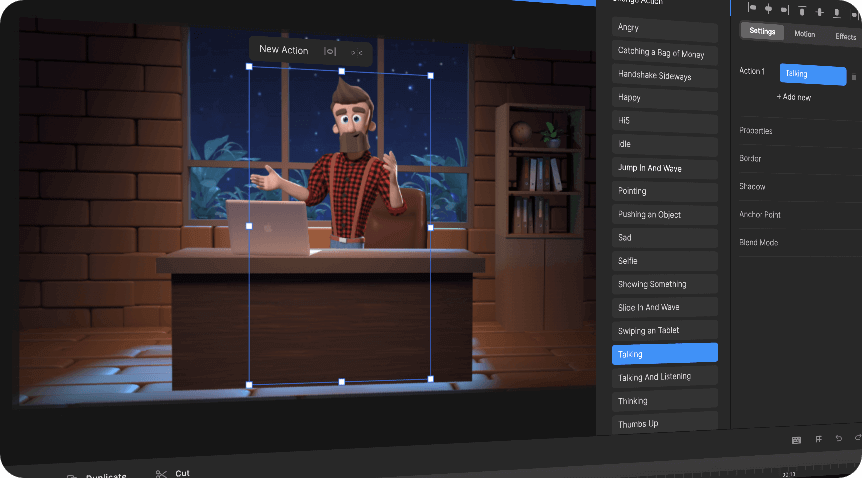Screen dimensions: 862x478
Task: Select Handshake Sideways action
Action: pos(665,75)
